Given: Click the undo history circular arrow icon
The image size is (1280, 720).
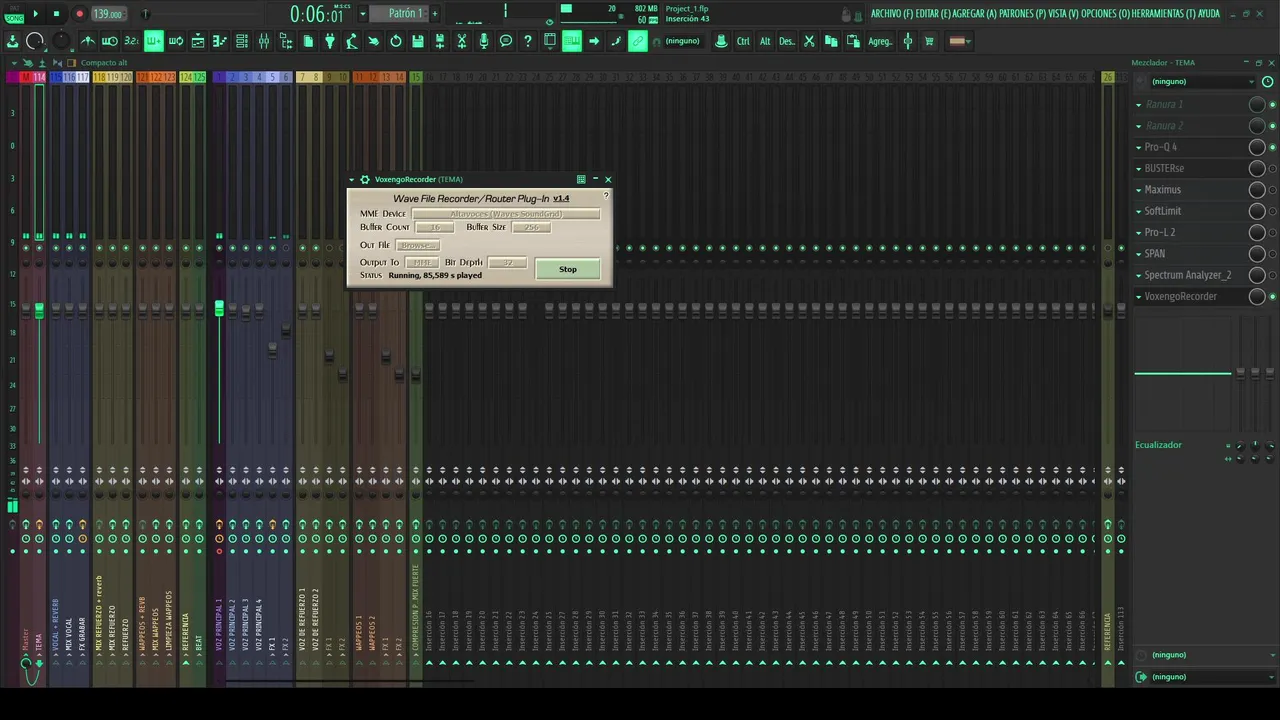Looking at the screenshot, I should 396,41.
